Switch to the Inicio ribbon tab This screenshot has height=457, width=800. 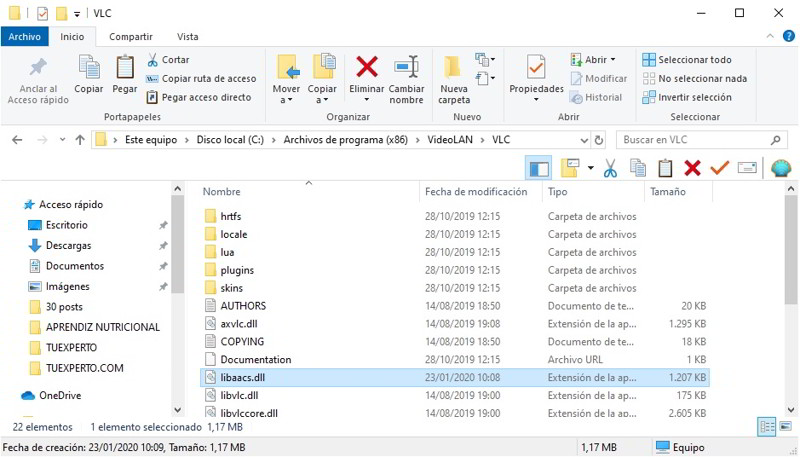[x=72, y=37]
